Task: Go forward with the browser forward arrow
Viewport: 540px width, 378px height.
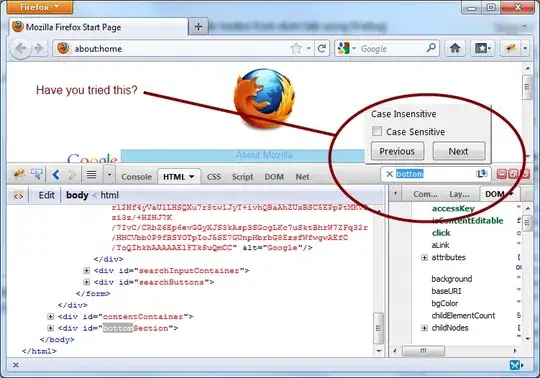Action: click(x=39, y=49)
